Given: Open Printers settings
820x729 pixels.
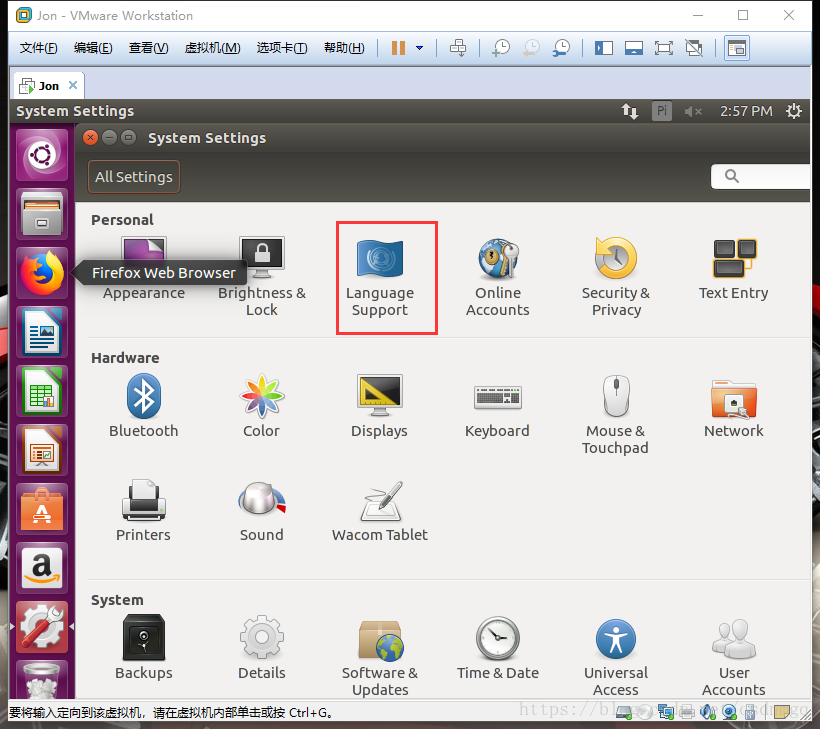Looking at the screenshot, I should [x=143, y=511].
